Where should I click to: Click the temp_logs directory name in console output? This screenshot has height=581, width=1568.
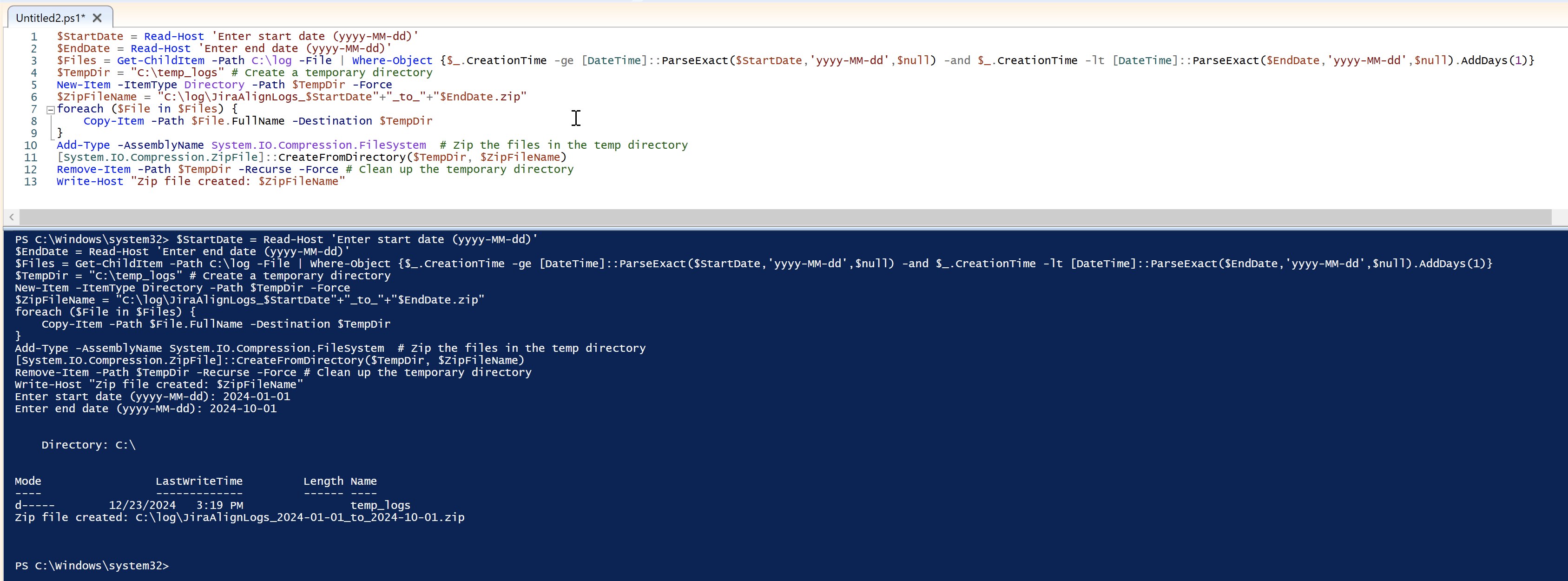(x=380, y=506)
